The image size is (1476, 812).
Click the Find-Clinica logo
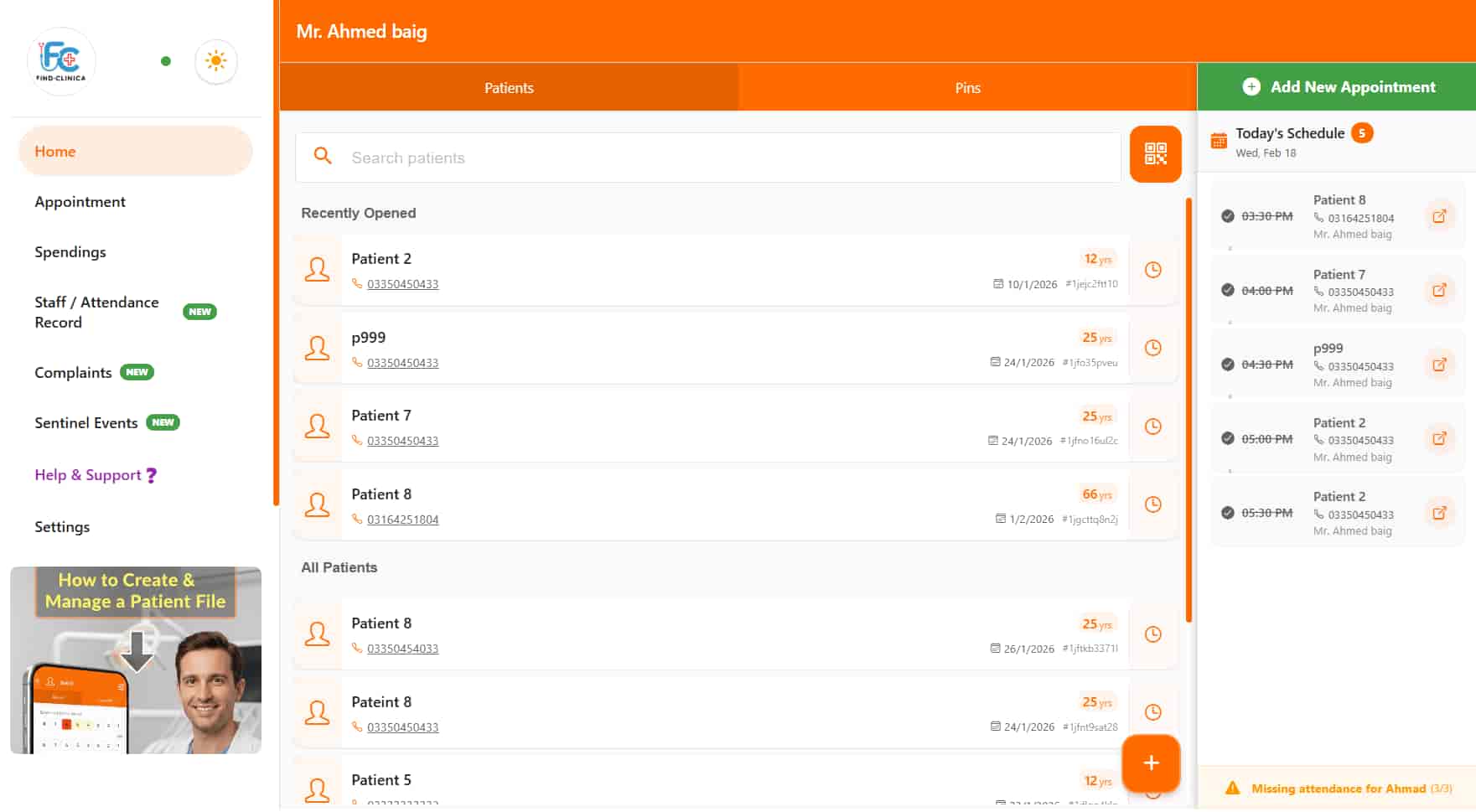(61, 61)
